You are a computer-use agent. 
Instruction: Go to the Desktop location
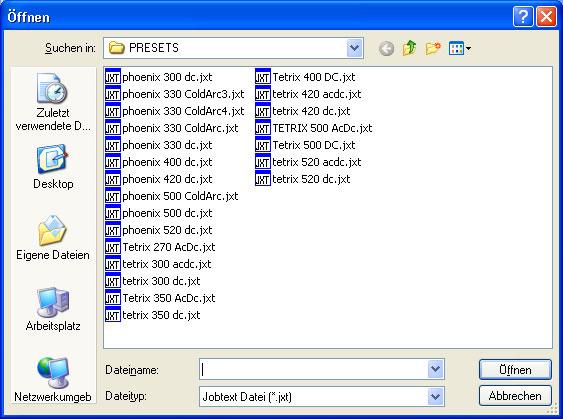coord(53,167)
